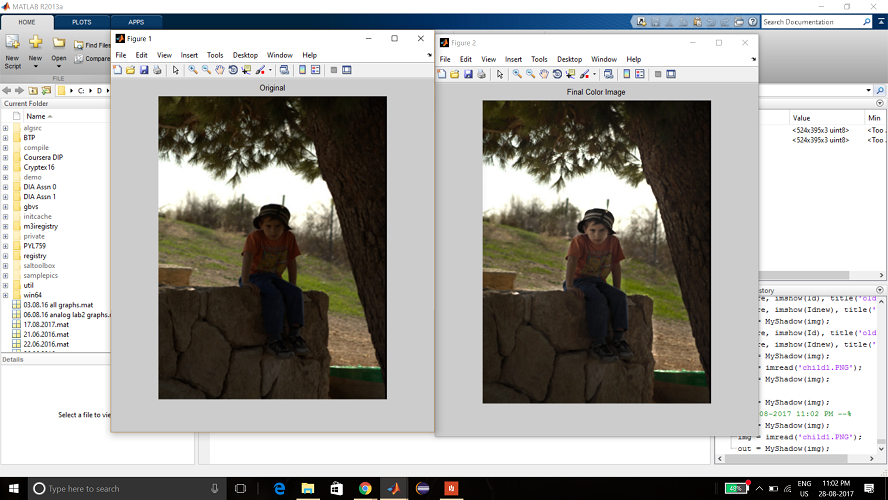Toggle Insert Legend in Figure 2 toolbar
The width and height of the screenshot is (888, 500).
click(x=639, y=74)
